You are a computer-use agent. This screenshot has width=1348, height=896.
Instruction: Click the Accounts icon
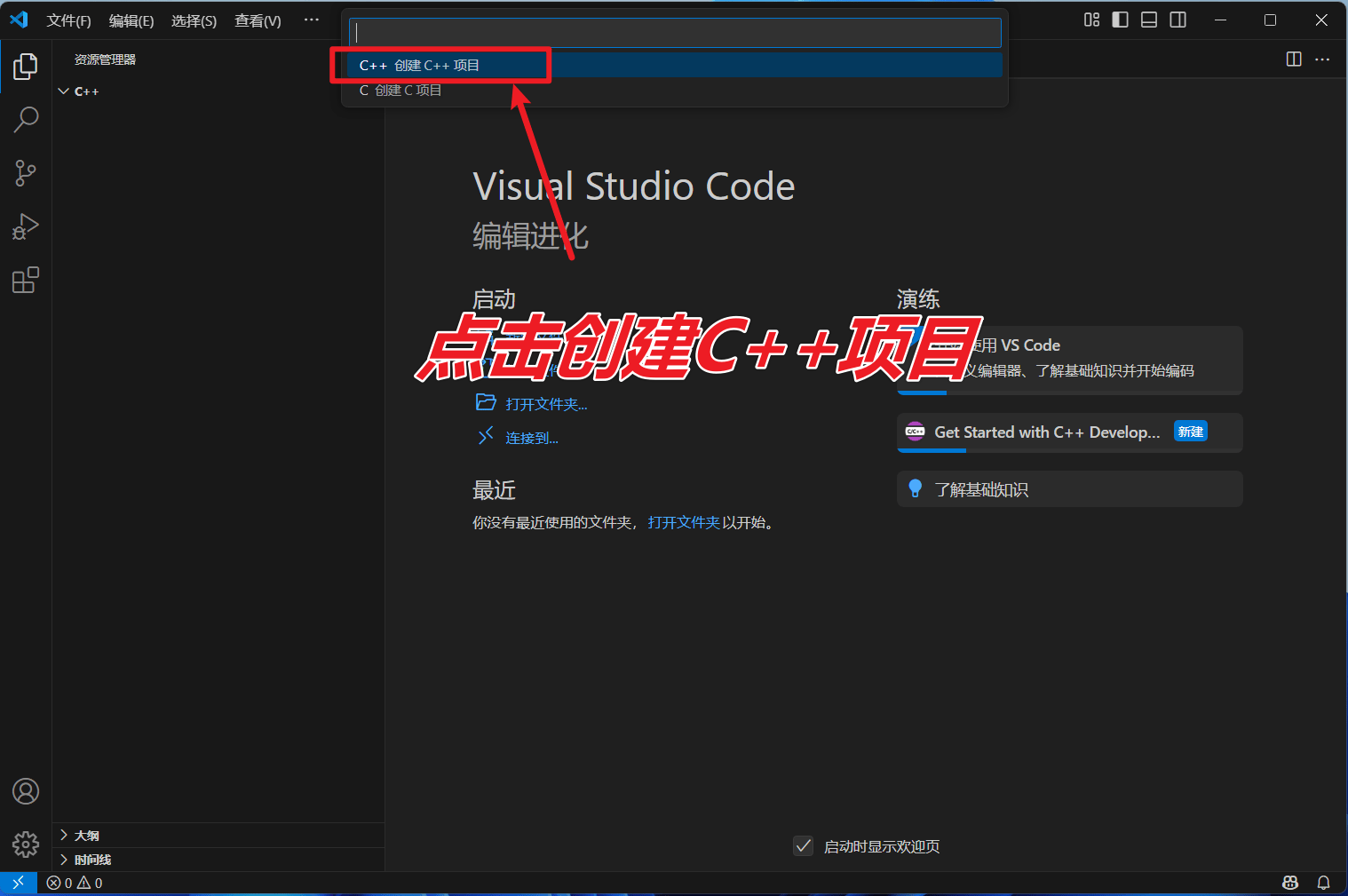pos(26,791)
